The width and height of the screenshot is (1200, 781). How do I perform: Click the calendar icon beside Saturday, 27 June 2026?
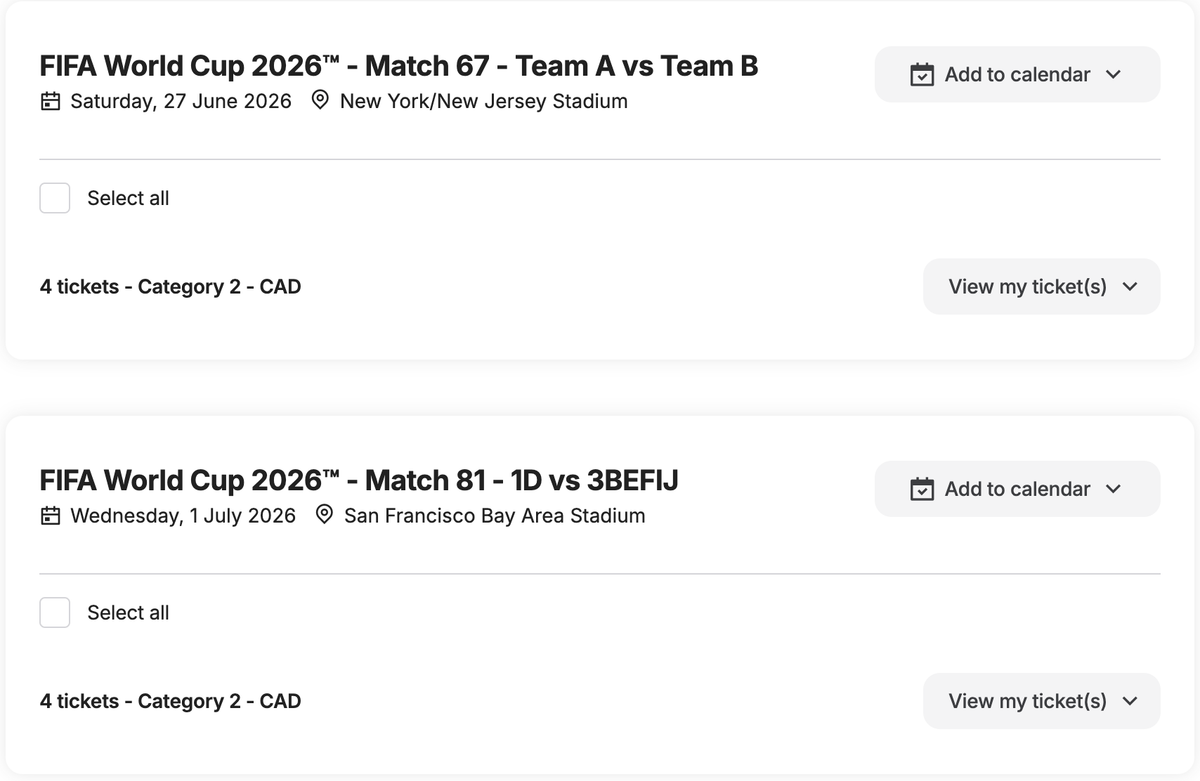coord(50,101)
